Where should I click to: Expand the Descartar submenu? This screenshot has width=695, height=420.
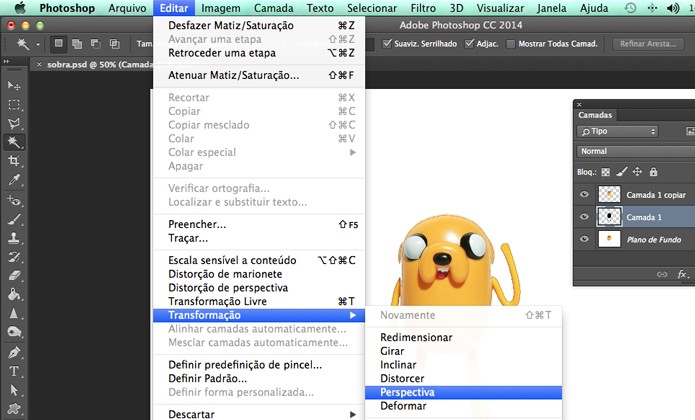[259, 414]
